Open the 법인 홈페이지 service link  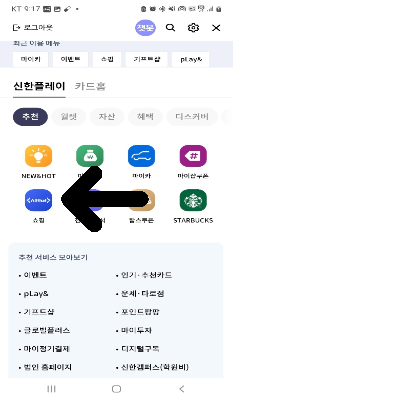pyautogui.click(x=47, y=367)
